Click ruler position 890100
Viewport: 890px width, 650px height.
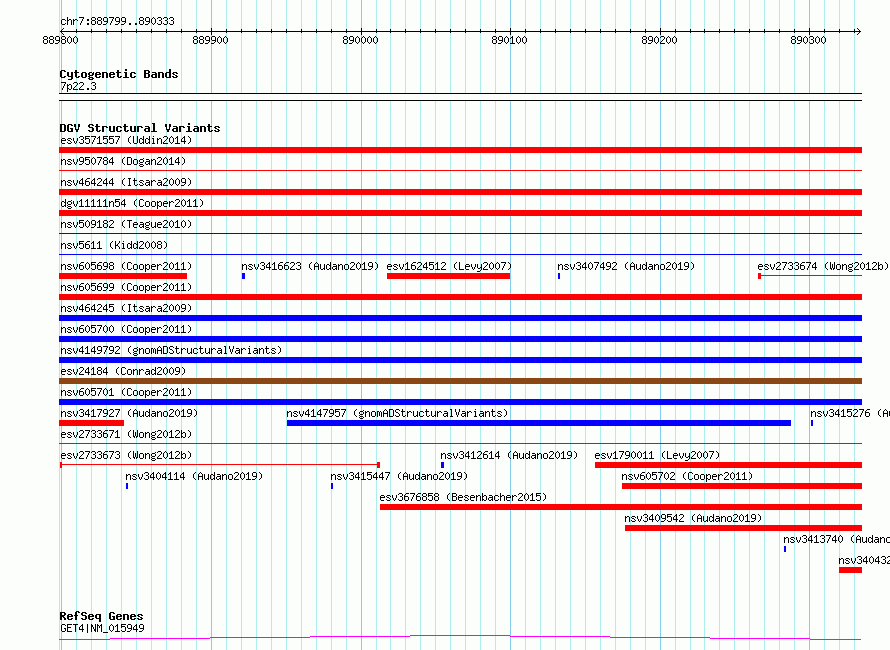click(510, 40)
